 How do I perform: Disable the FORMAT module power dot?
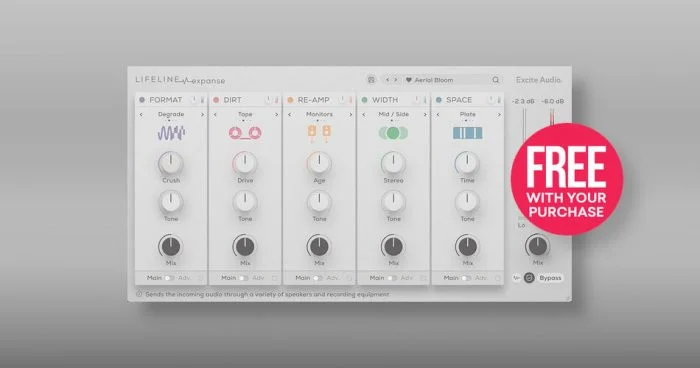[142, 100]
